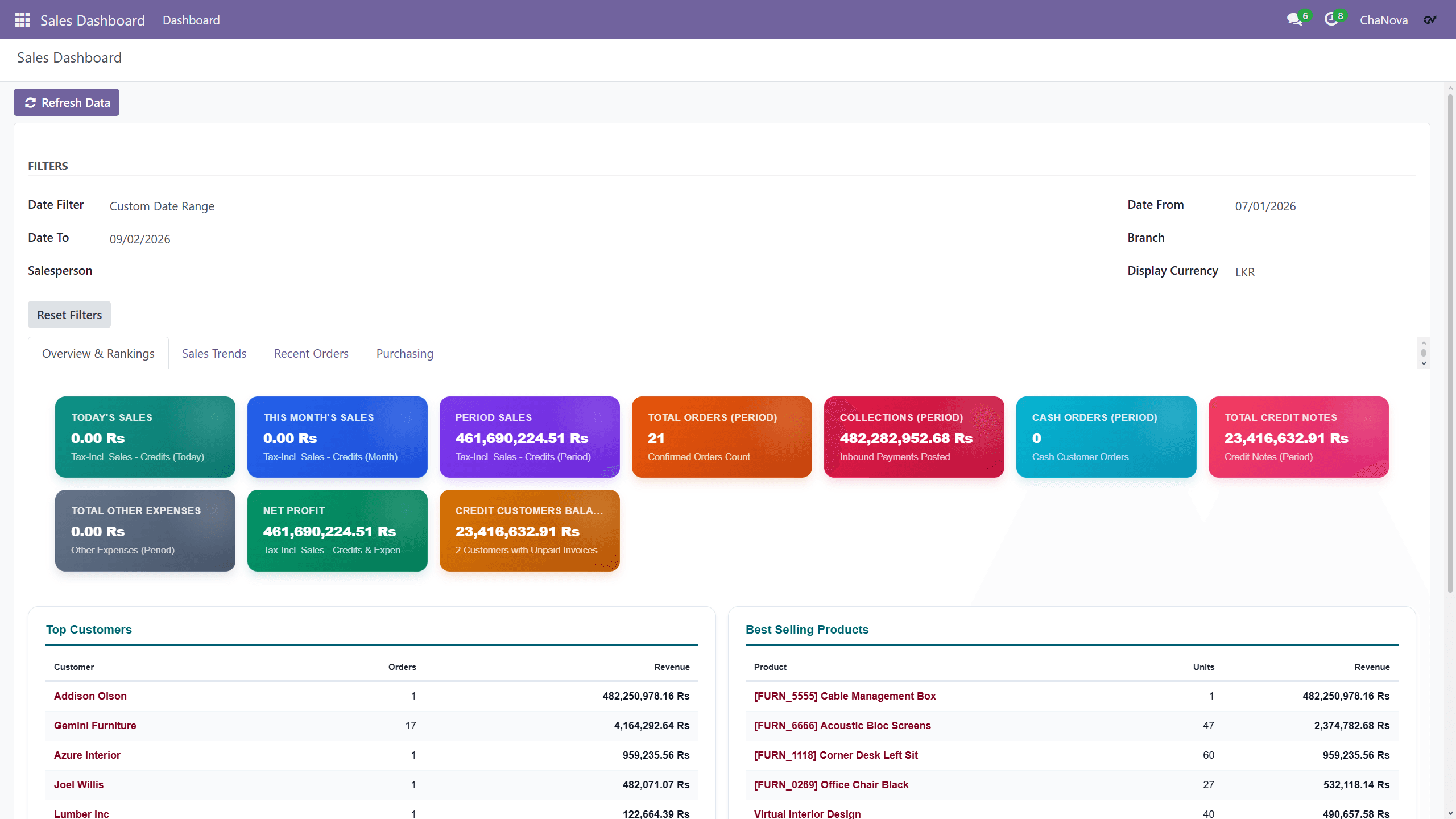Viewport: 1456px width, 819px height.
Task: Open customer Joel Willis
Action: click(x=78, y=785)
